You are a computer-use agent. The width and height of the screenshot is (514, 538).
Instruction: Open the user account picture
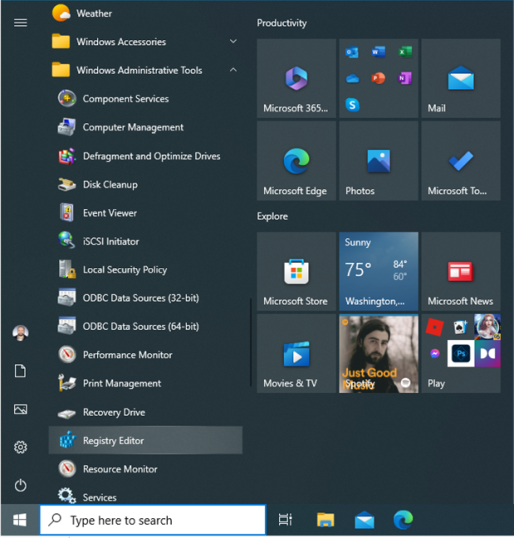[x=21, y=333]
